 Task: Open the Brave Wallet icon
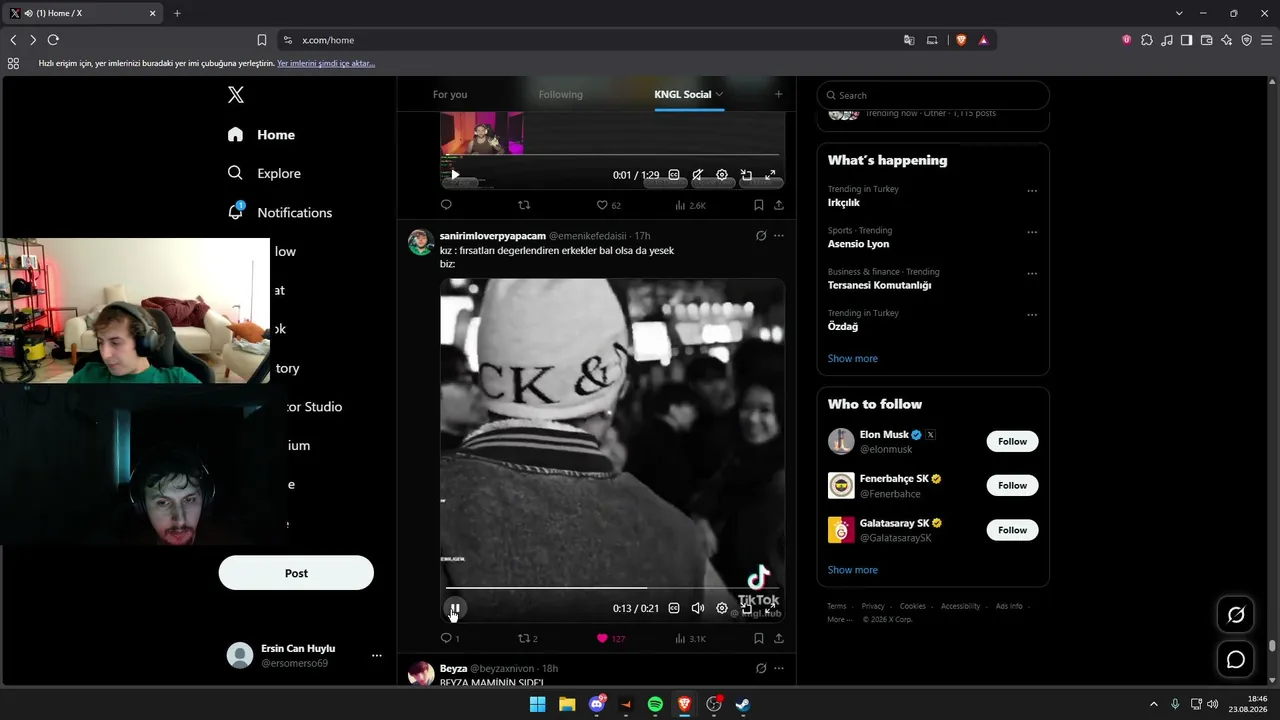coord(1206,40)
